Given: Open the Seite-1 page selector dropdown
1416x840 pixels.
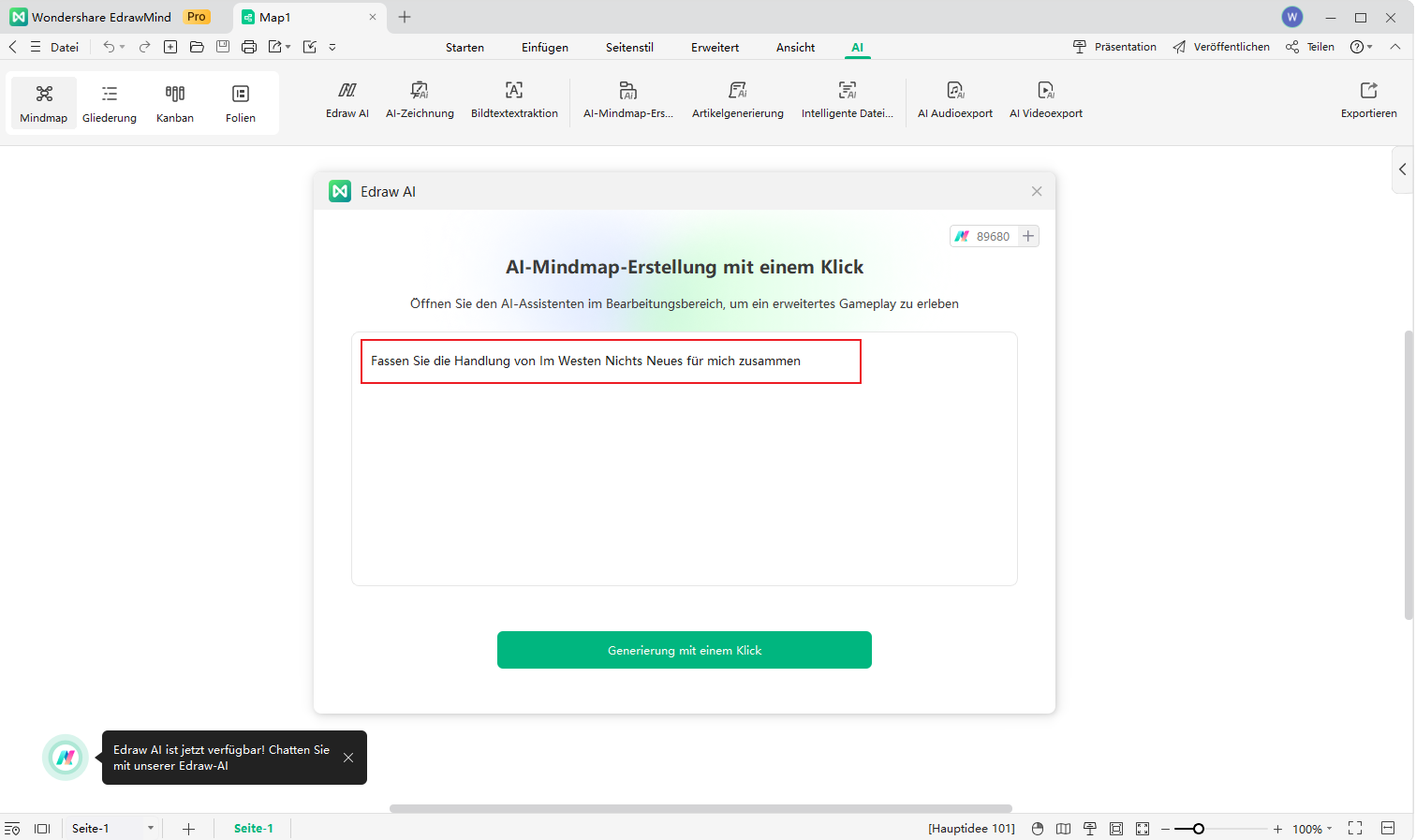Looking at the screenshot, I should (151, 829).
